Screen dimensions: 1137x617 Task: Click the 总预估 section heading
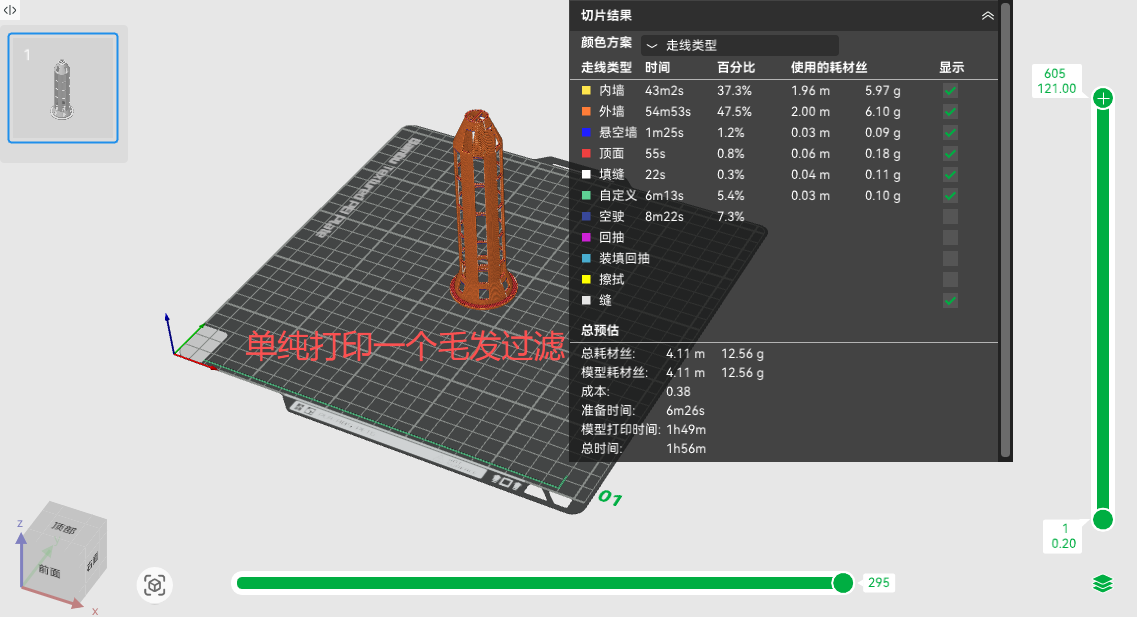[600, 331]
